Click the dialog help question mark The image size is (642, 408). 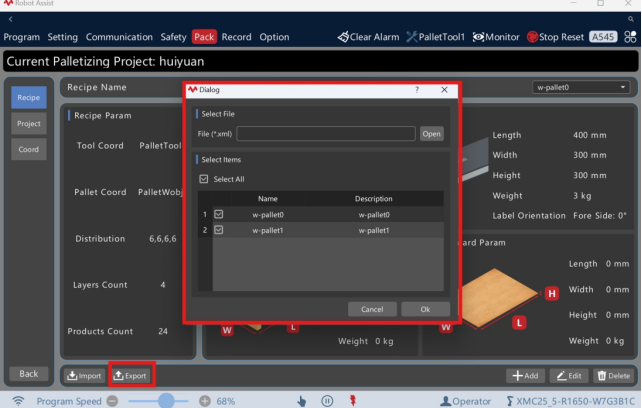pos(417,90)
